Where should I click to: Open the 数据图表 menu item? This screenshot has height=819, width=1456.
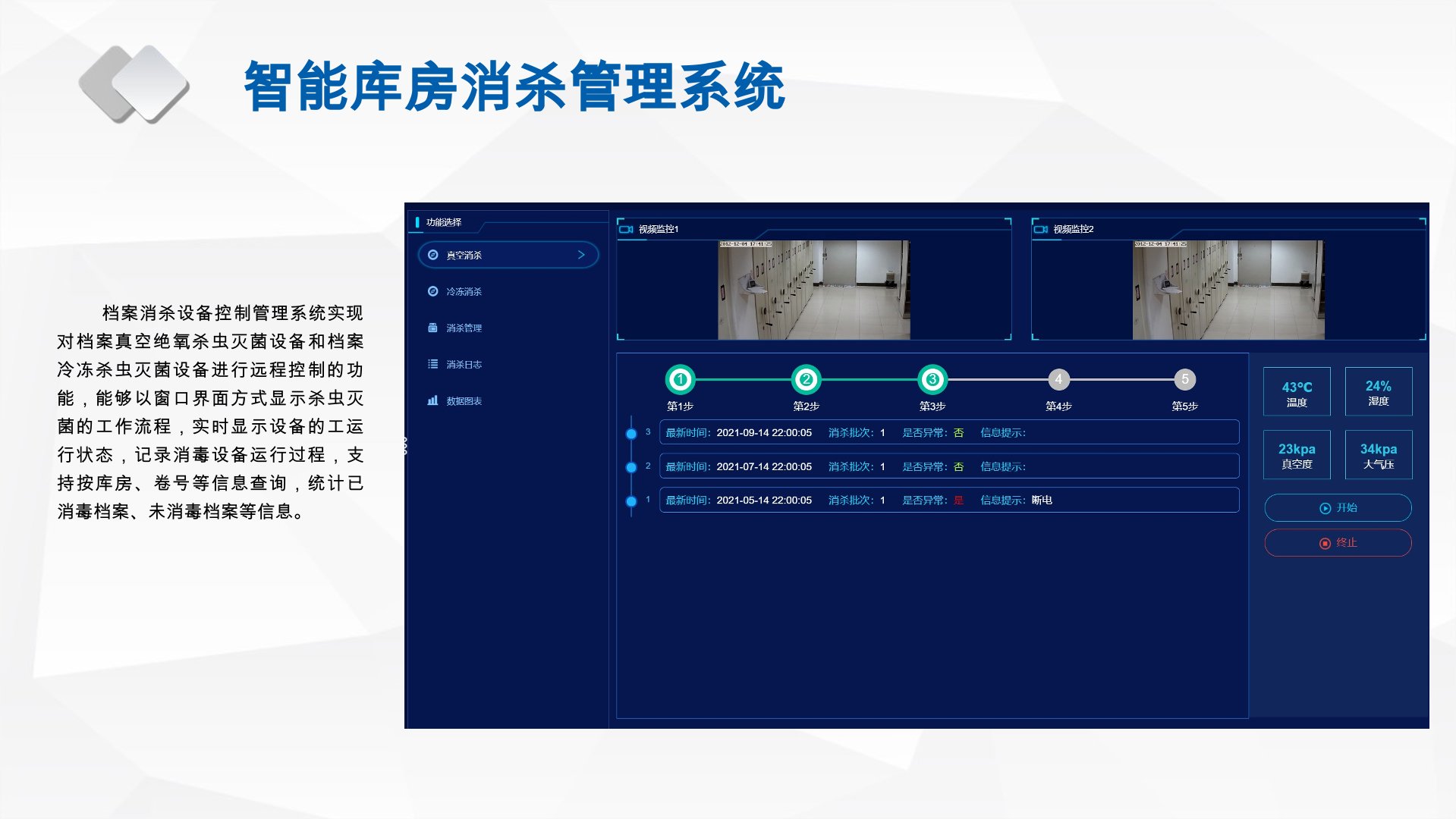[464, 401]
